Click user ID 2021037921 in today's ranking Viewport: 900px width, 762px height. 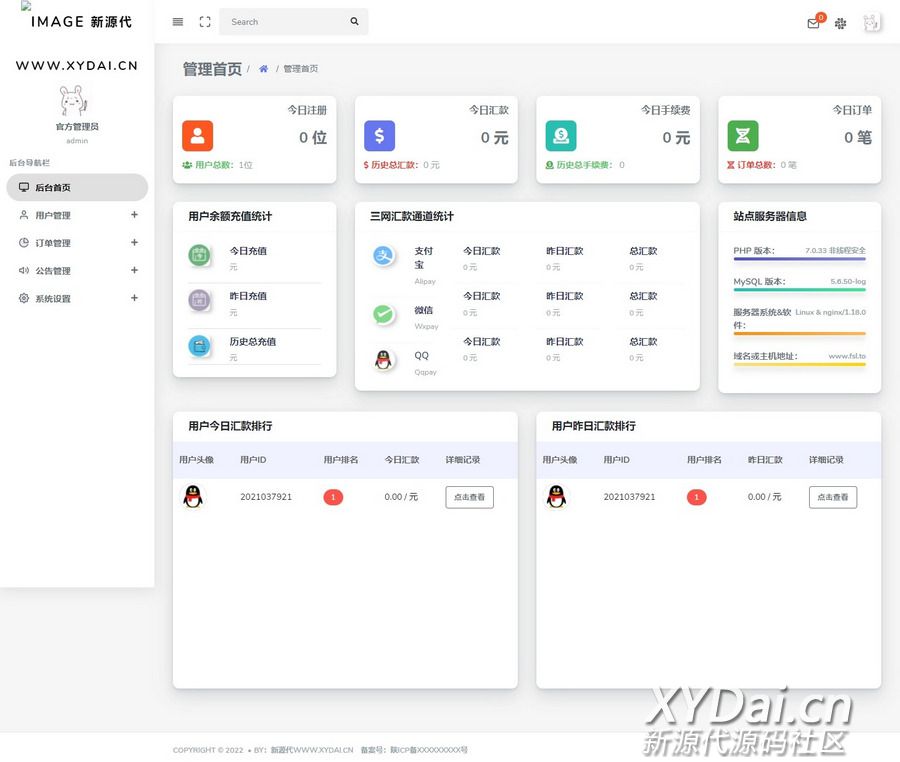266,497
